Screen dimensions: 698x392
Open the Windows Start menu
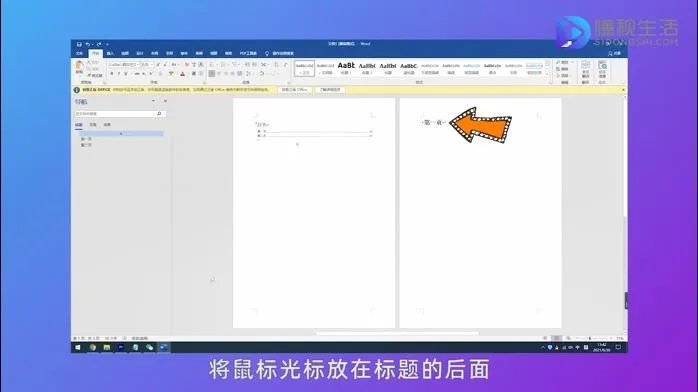pyautogui.click(x=77, y=348)
